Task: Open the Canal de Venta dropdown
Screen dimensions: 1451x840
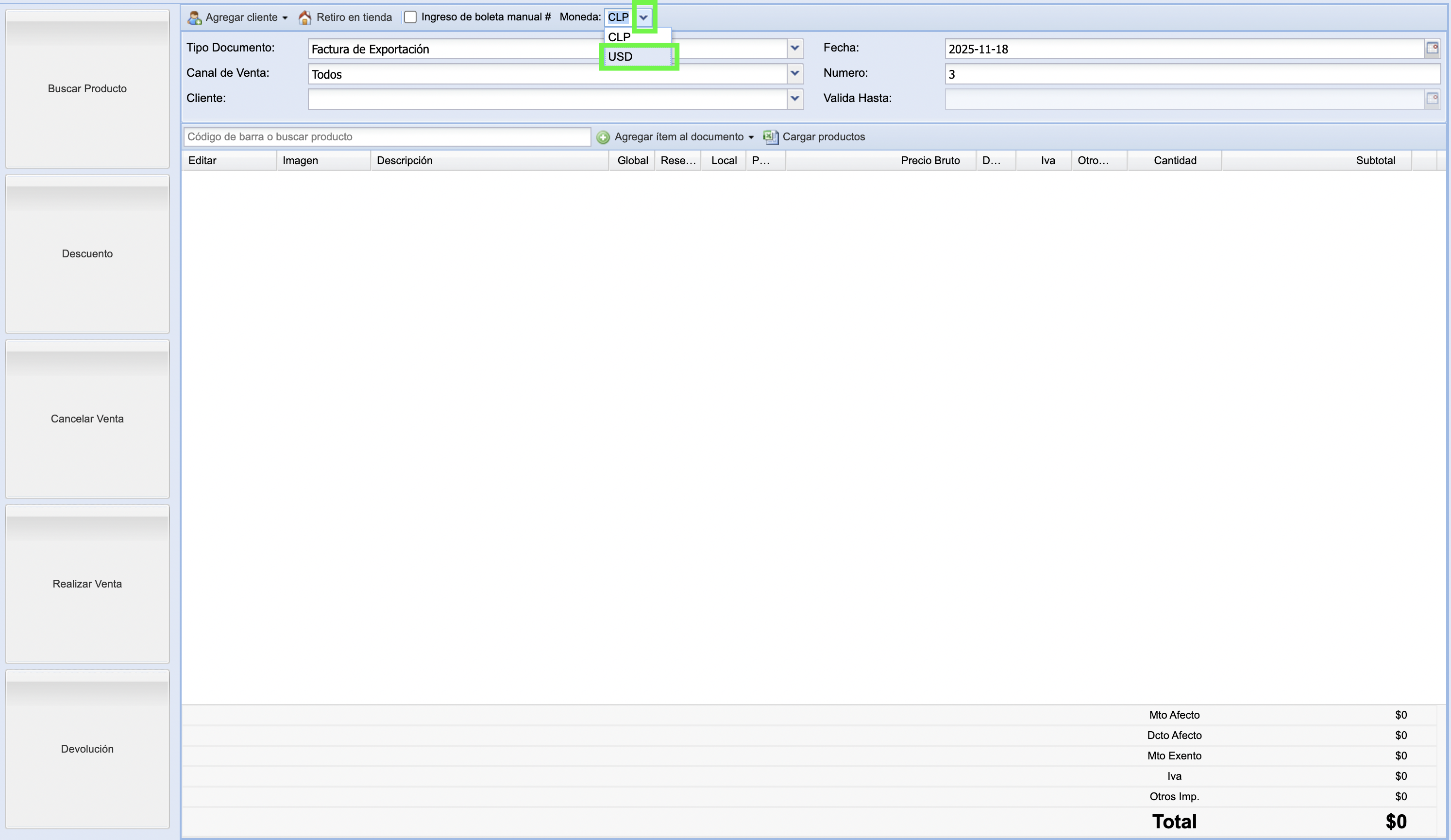Action: click(x=794, y=74)
